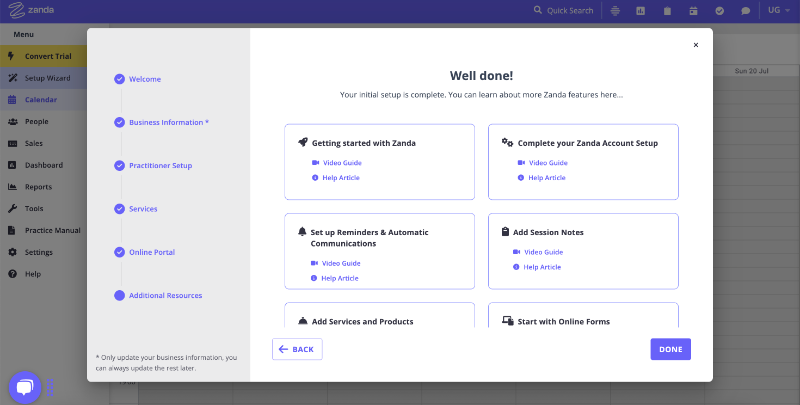
Task: Open Dashboard in sidebar
Action: tap(43, 165)
